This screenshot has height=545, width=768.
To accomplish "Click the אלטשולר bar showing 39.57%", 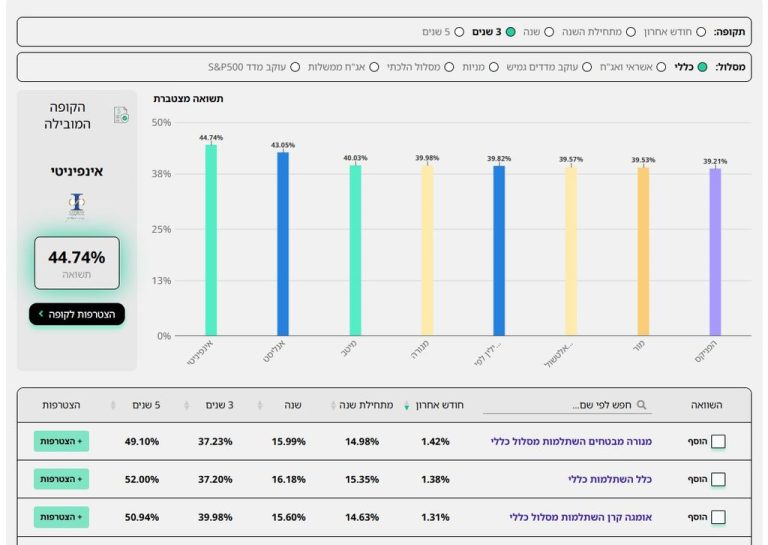I will pyautogui.click(x=571, y=251).
